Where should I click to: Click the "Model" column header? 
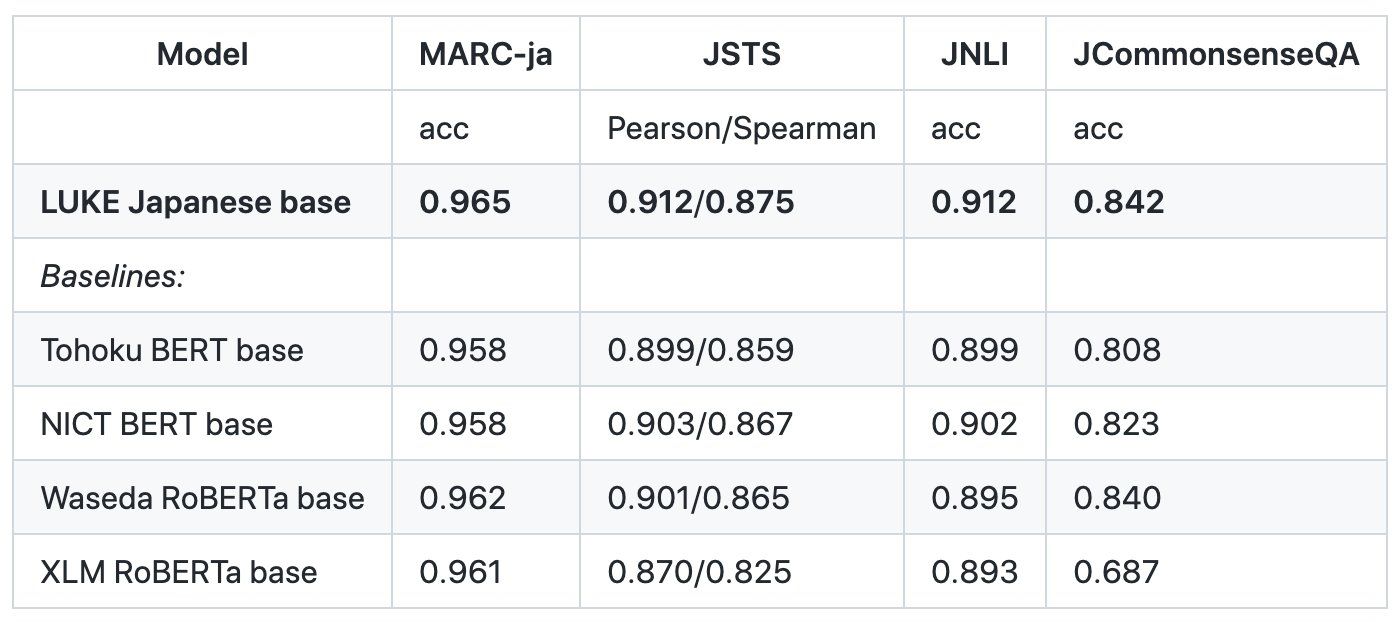click(202, 54)
